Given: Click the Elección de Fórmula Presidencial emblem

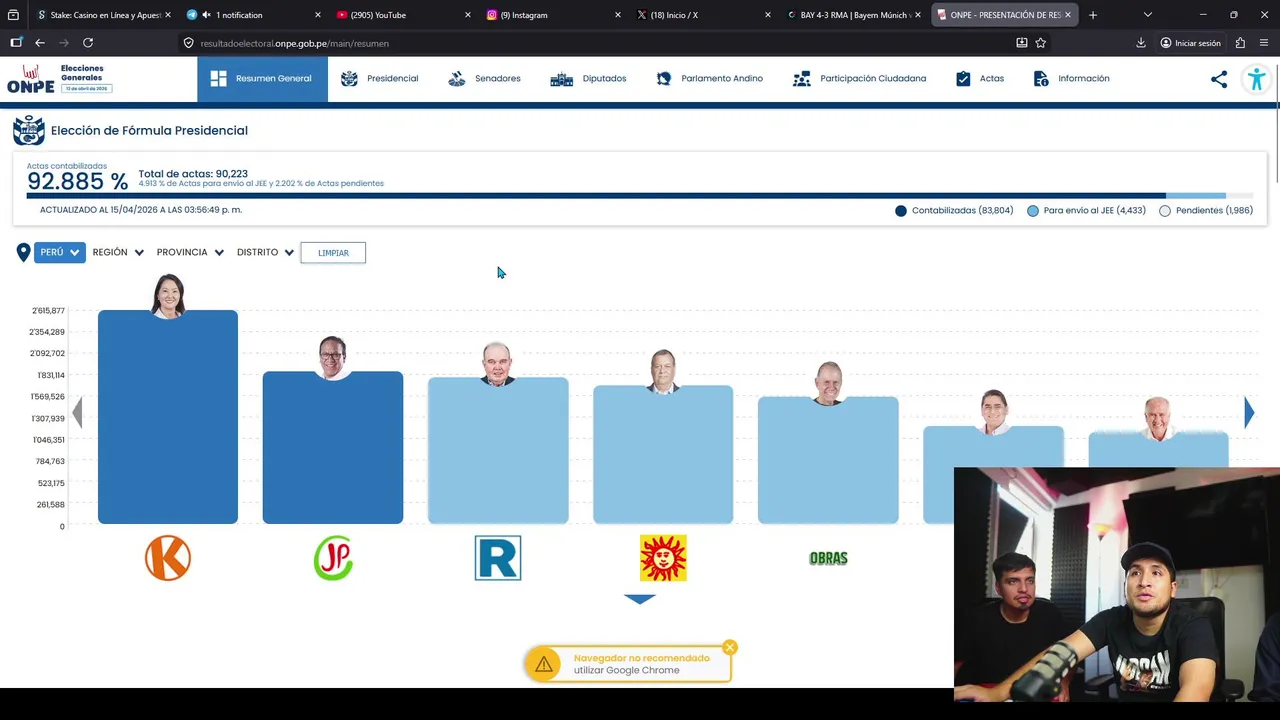Looking at the screenshot, I should click(28, 130).
